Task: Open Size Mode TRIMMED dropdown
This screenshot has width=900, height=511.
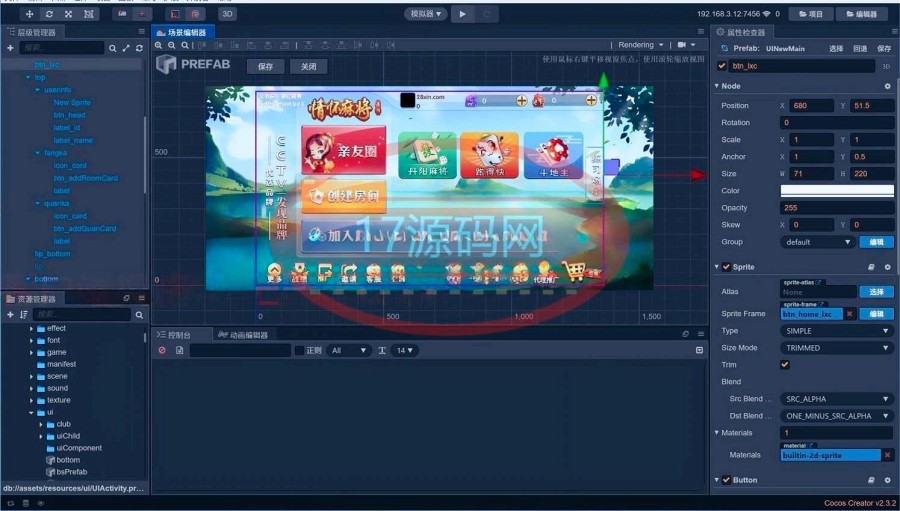Action: pos(837,348)
